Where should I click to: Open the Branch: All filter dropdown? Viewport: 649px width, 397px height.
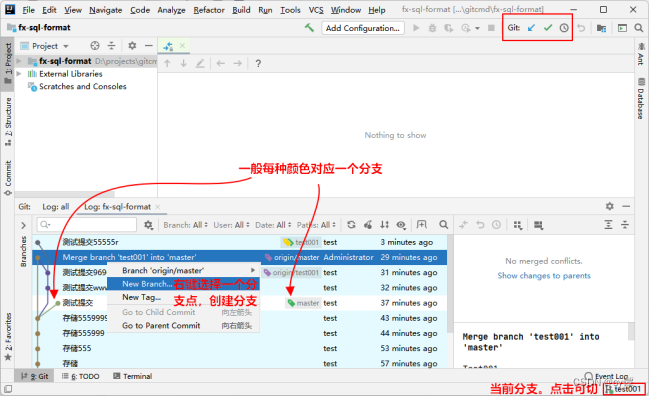[185, 225]
